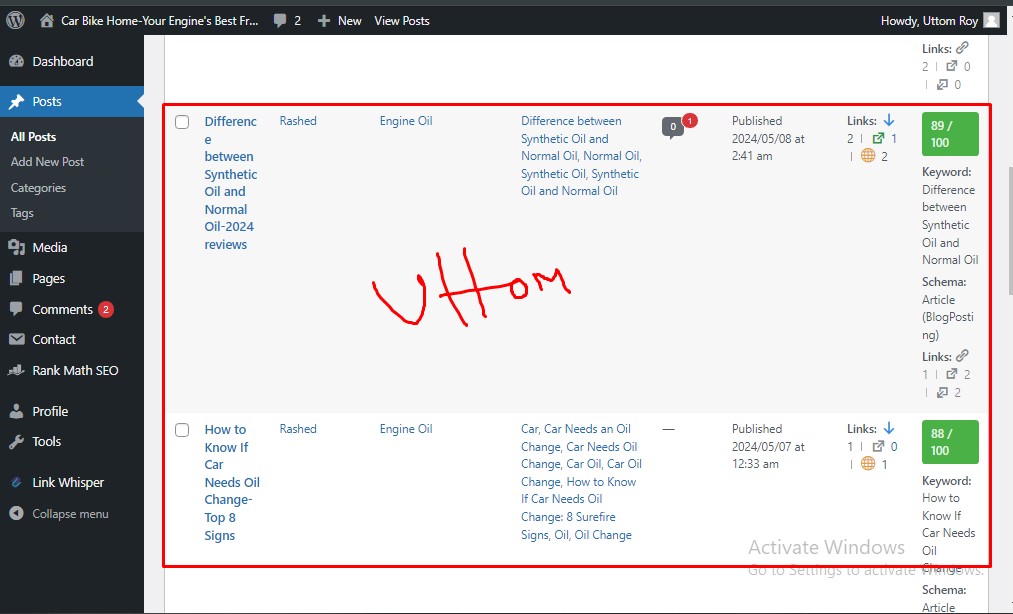Viewport: 1013px width, 614px height.
Task: Click external globe link icon in Synthetic Oil row
Action: (x=868, y=156)
